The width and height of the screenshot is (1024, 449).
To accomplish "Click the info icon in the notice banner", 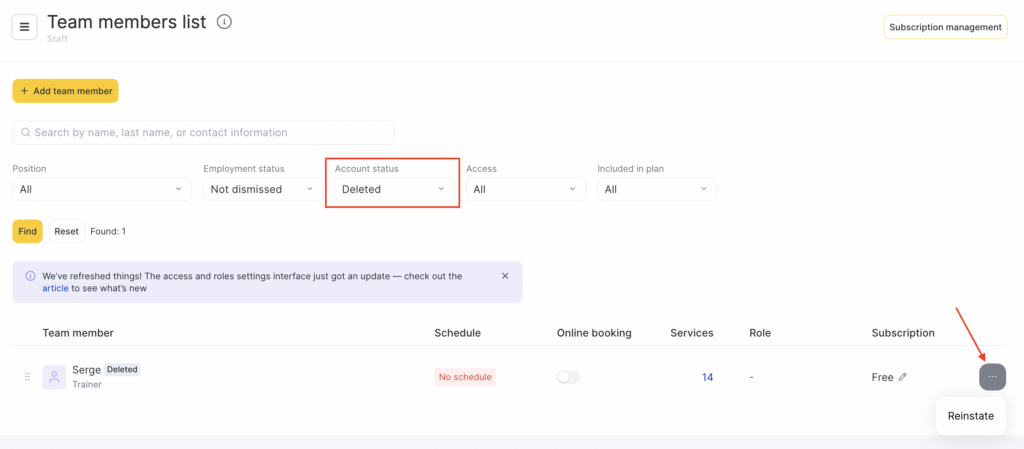I will [30, 276].
